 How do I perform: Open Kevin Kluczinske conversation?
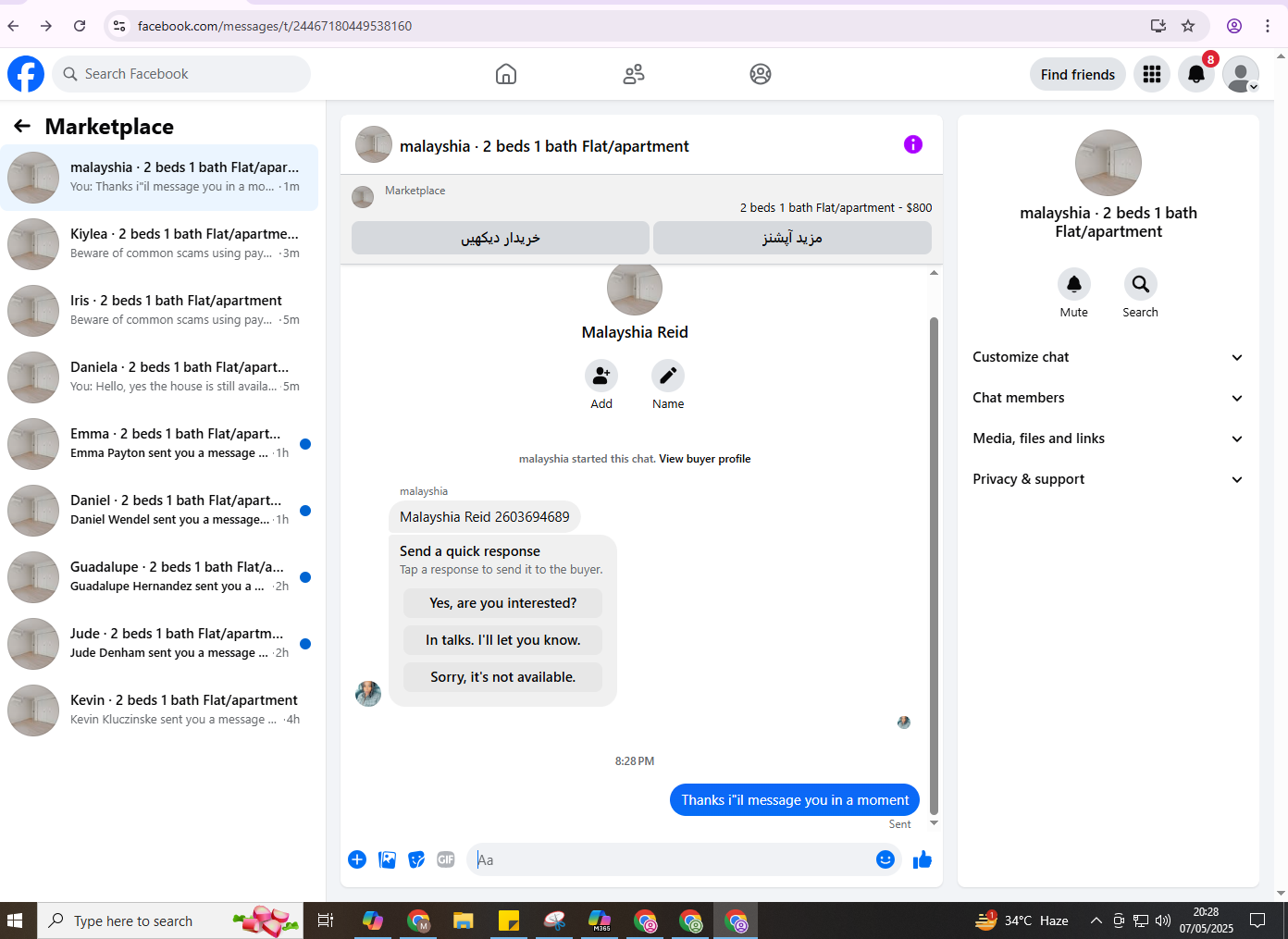tap(159, 710)
